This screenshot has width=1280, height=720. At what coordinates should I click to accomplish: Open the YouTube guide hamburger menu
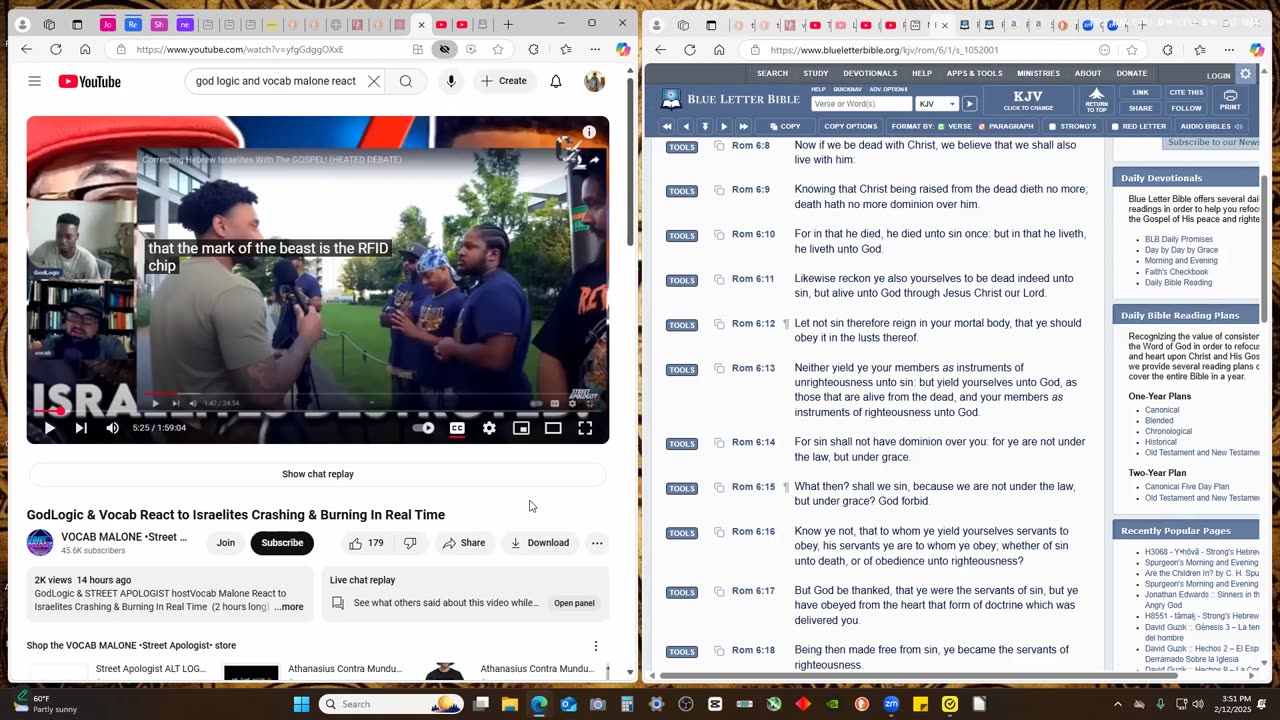(x=34, y=81)
